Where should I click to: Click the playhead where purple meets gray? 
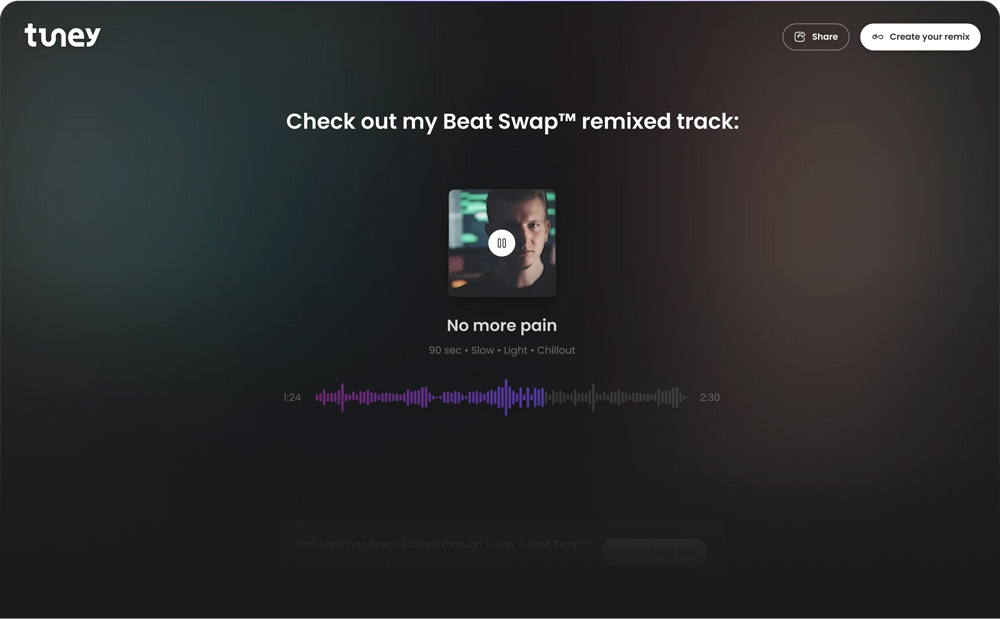[545, 397]
